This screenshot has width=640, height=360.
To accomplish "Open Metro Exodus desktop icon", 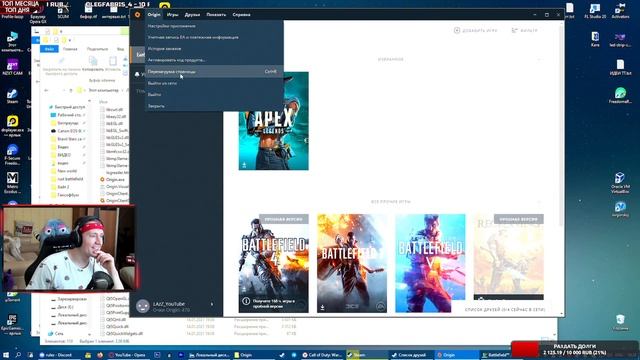I will tap(12, 182).
